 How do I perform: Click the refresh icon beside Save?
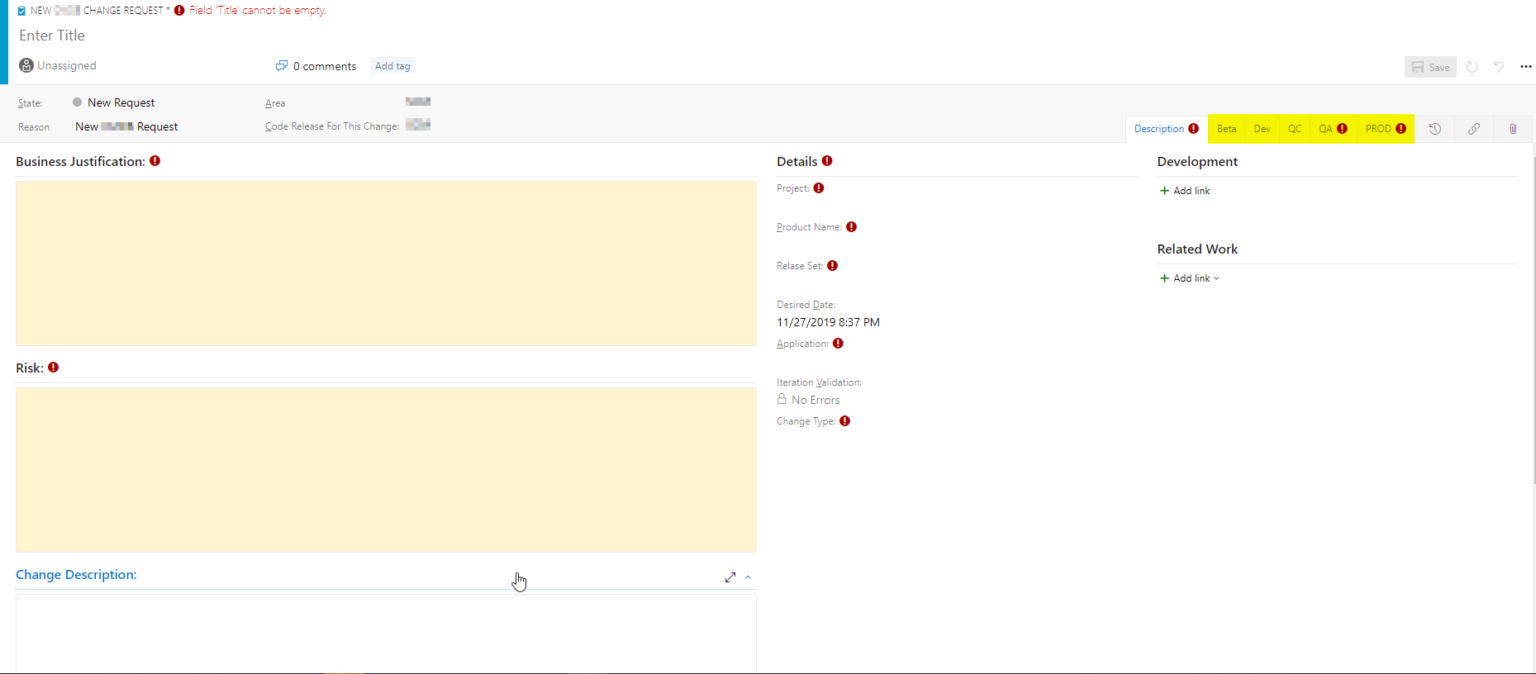pos(1471,66)
